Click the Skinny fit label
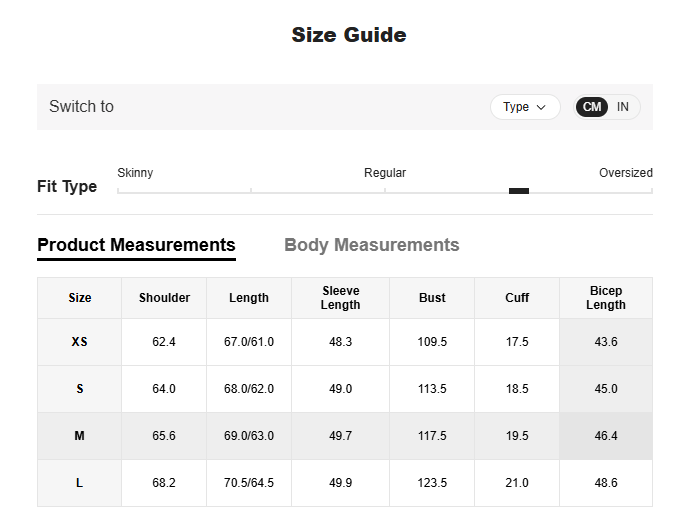The width and height of the screenshot is (678, 507). click(135, 173)
